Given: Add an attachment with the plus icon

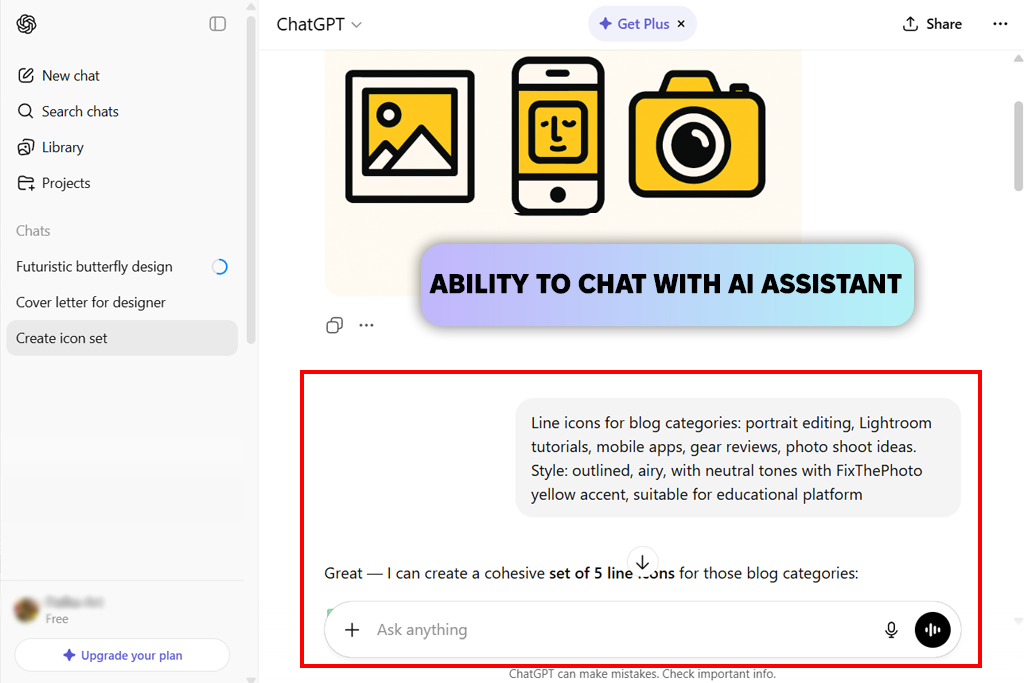Looking at the screenshot, I should (x=352, y=630).
